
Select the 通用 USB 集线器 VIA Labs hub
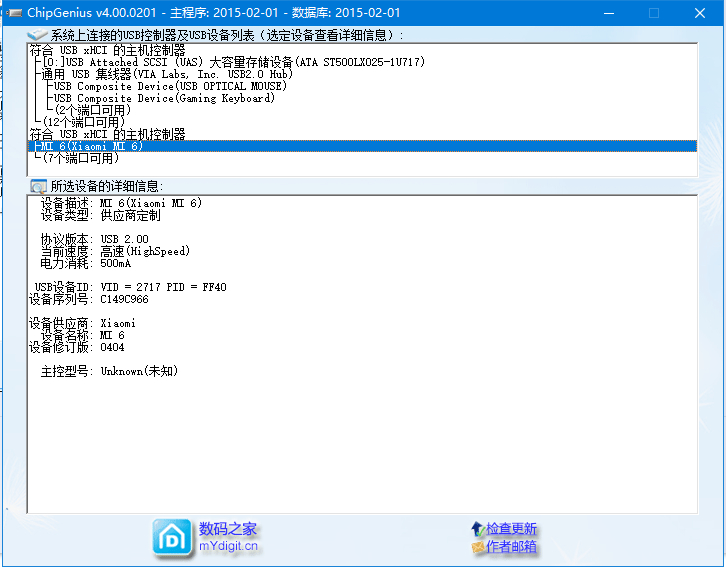(167, 74)
